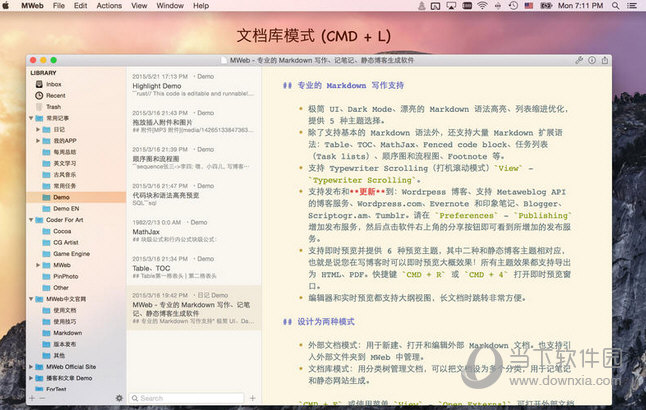
Task: Click the Search field in the document list
Action: (187, 398)
